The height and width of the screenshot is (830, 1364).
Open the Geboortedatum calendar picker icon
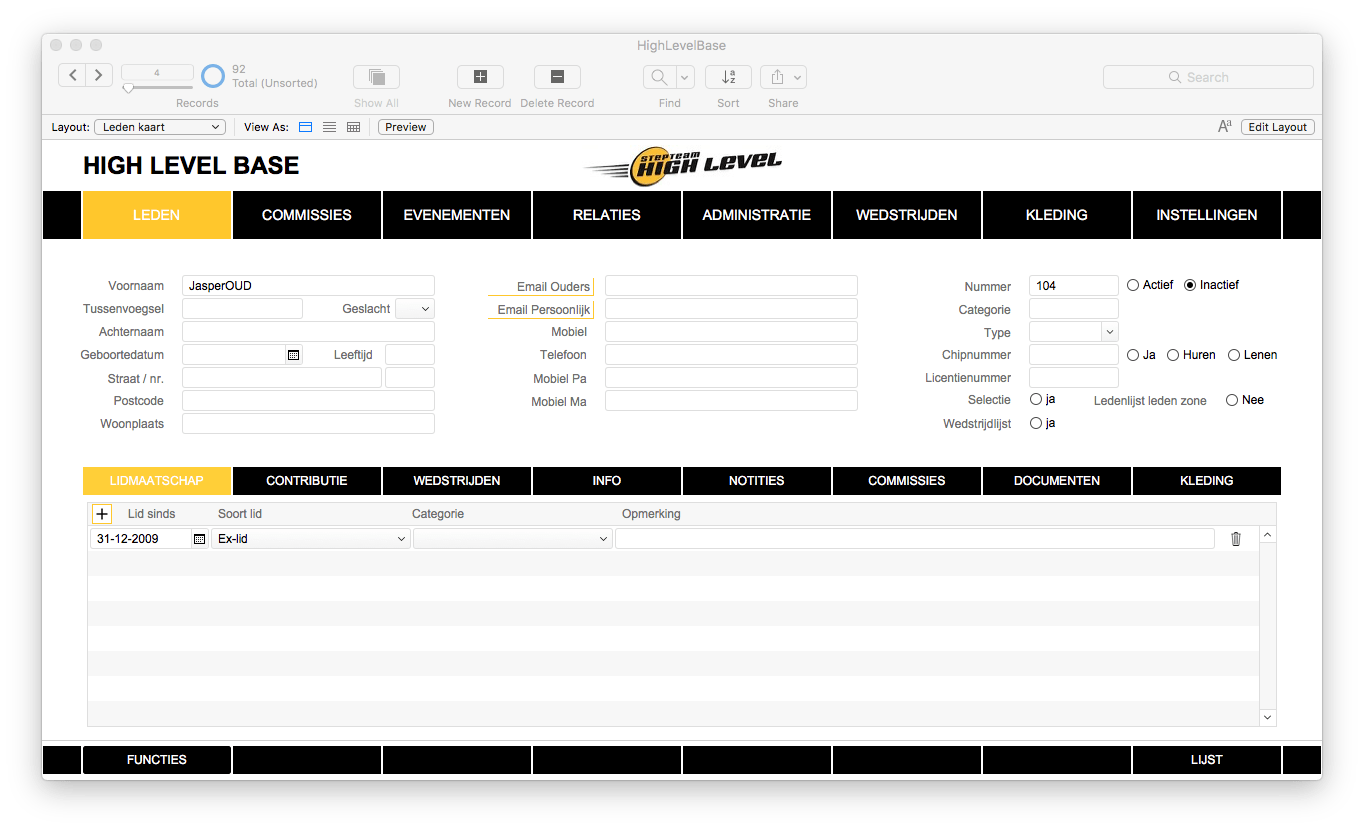[x=293, y=355]
